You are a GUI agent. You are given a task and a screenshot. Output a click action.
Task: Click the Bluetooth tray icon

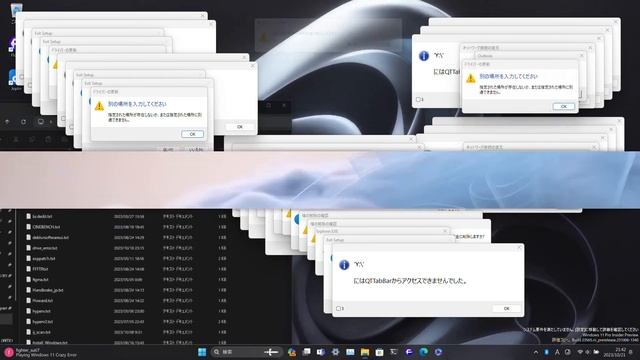coord(547,352)
